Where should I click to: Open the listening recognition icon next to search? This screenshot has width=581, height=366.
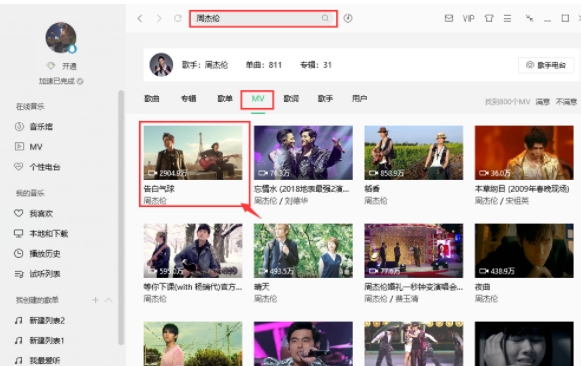(x=348, y=18)
